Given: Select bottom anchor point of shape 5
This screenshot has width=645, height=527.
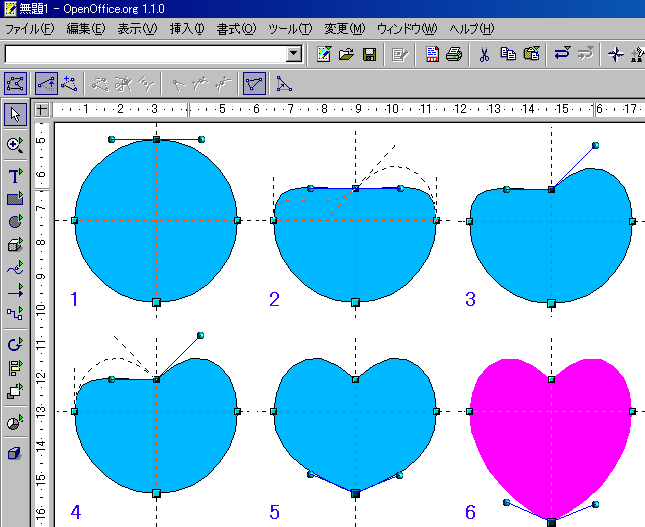Looking at the screenshot, I should click(x=356, y=493).
